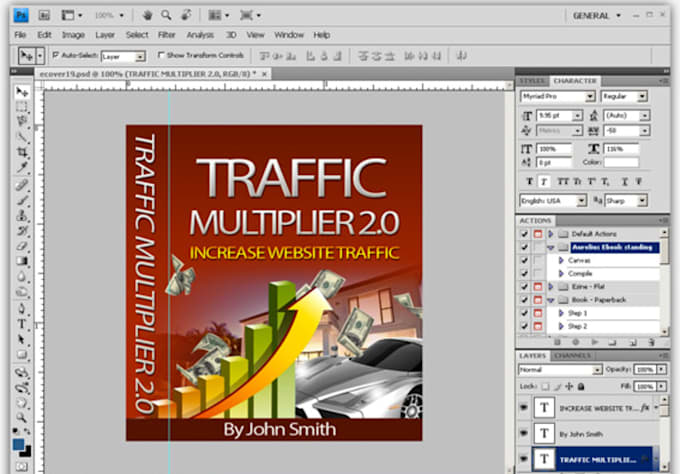
Task: Select the Horizontal Type tool
Action: pyautogui.click(x=21, y=324)
